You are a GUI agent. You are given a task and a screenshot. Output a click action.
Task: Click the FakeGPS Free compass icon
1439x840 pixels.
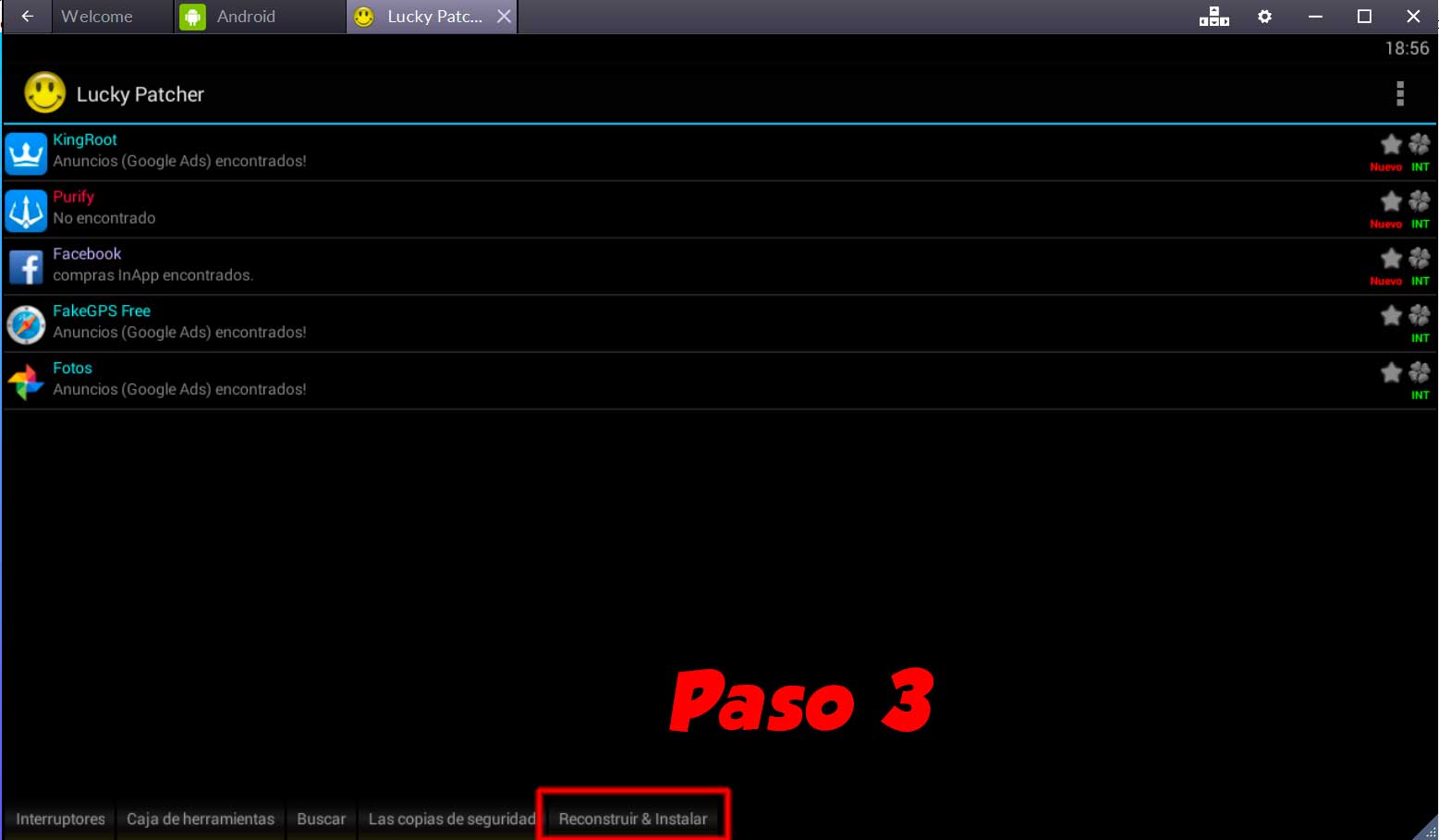pyautogui.click(x=26, y=325)
